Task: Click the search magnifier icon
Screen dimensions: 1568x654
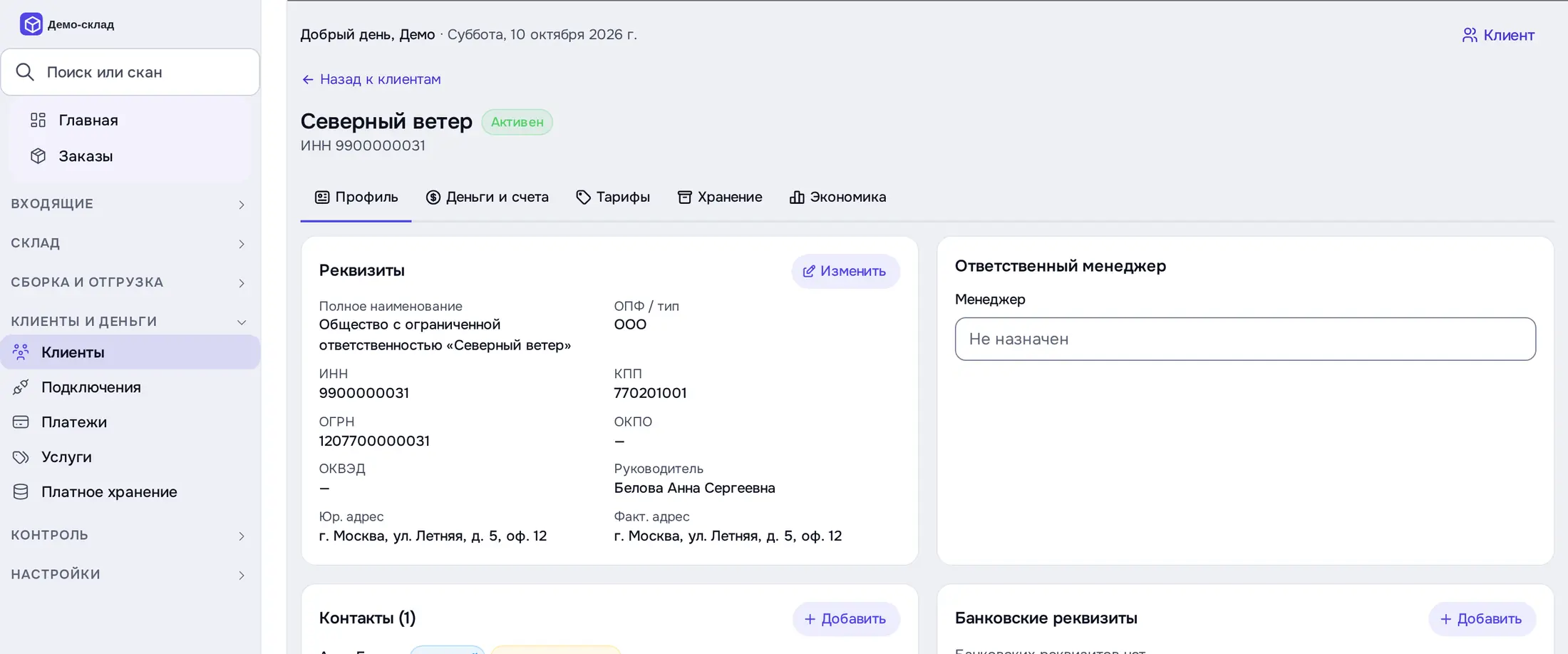Action: point(25,72)
